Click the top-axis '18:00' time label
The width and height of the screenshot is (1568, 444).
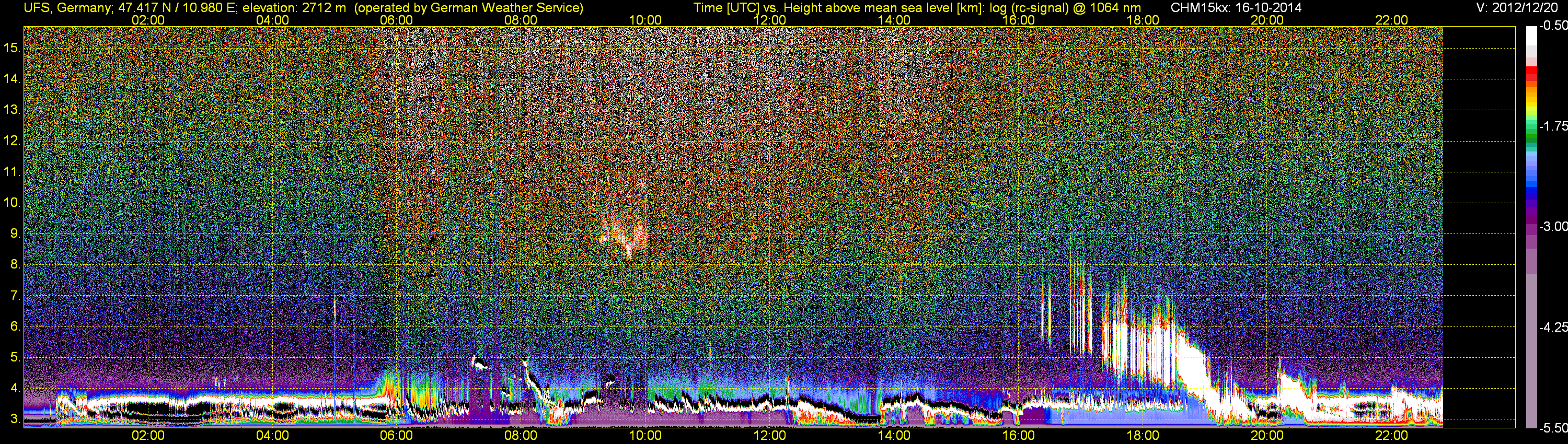coord(1143,20)
